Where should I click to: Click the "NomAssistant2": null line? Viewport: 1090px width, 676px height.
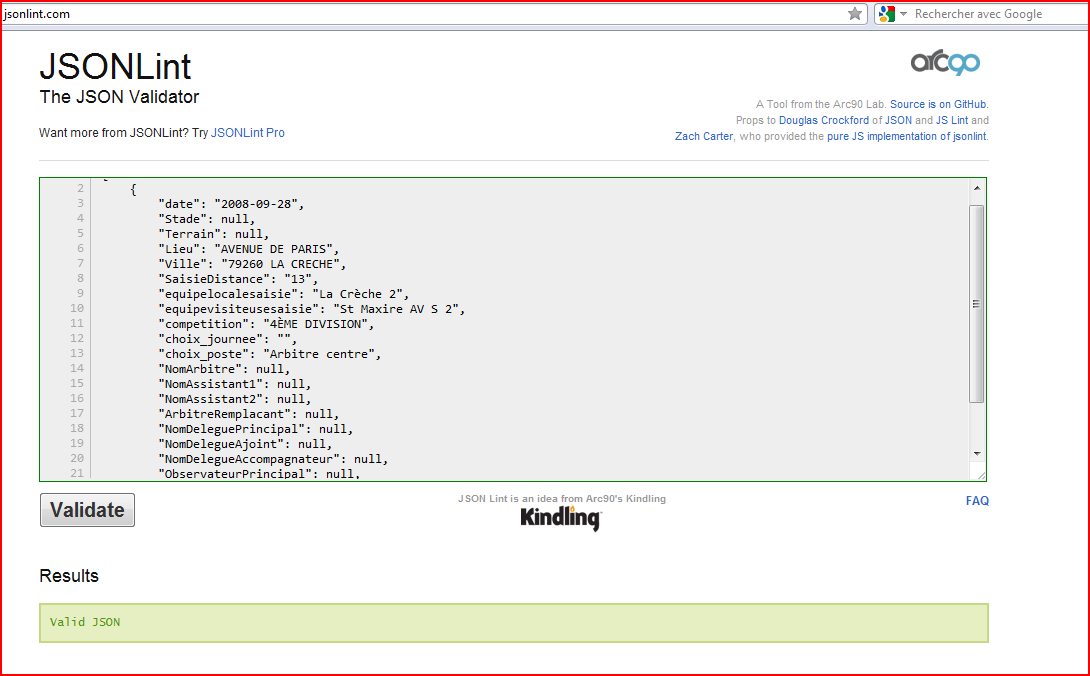click(x=235, y=399)
